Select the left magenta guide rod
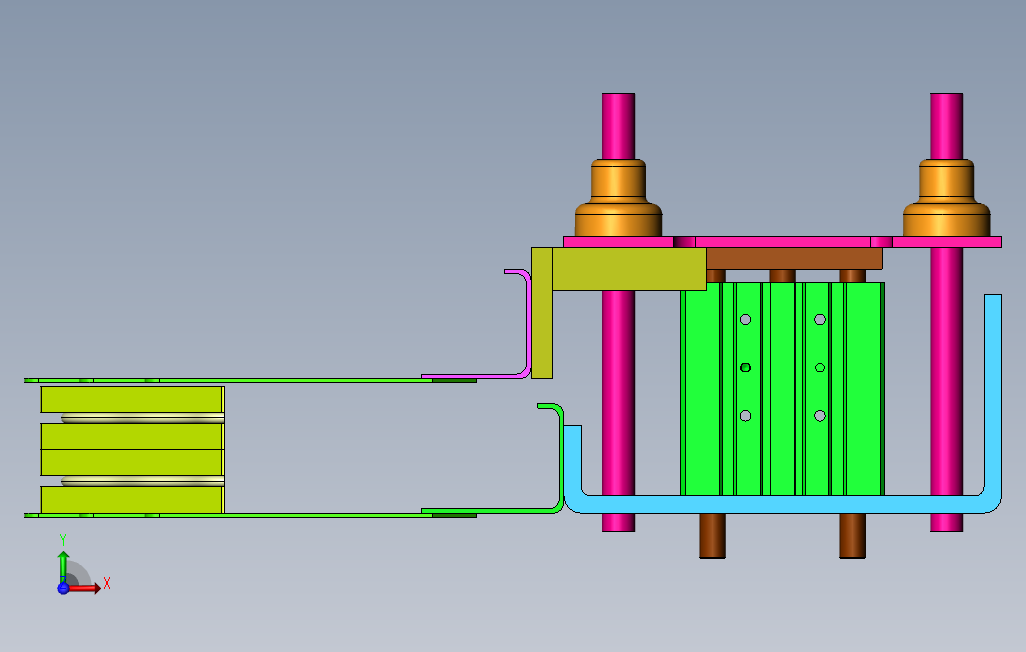Viewport: 1026px width, 652px height. (x=618, y=393)
